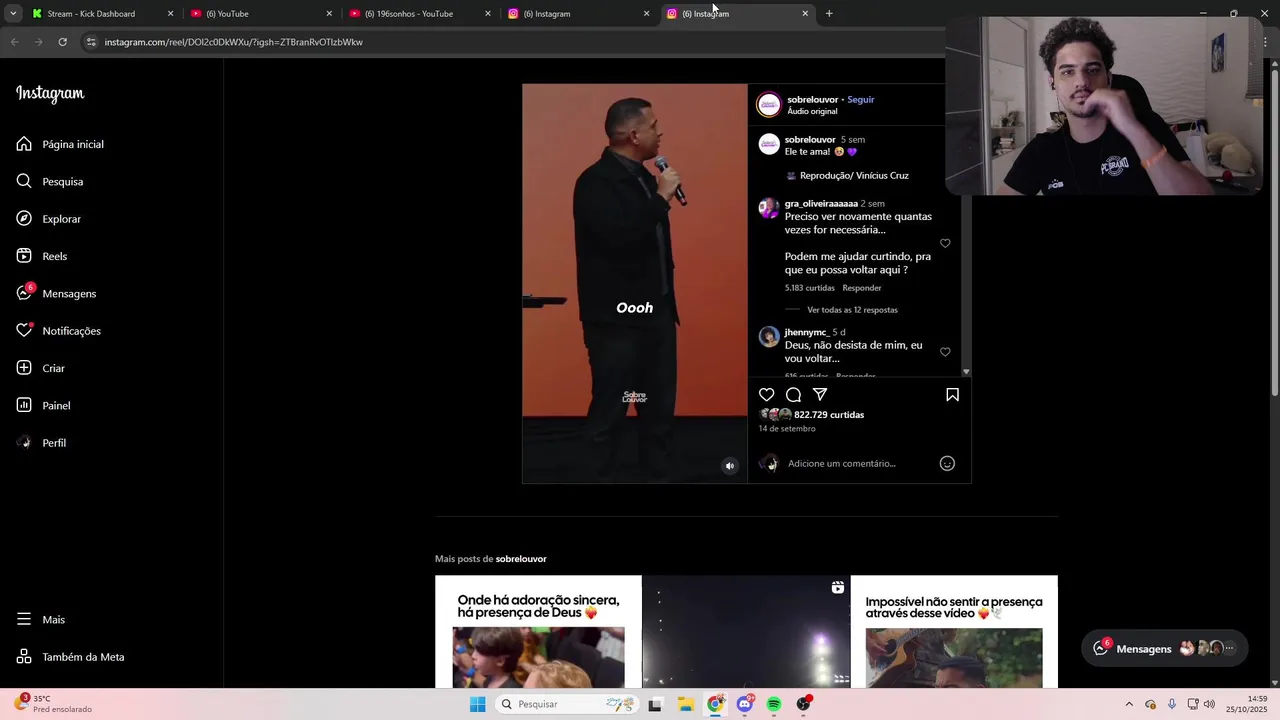Image resolution: width=1280 pixels, height=720 pixels.
Task: Like the reel with heart icon
Action: click(x=767, y=395)
